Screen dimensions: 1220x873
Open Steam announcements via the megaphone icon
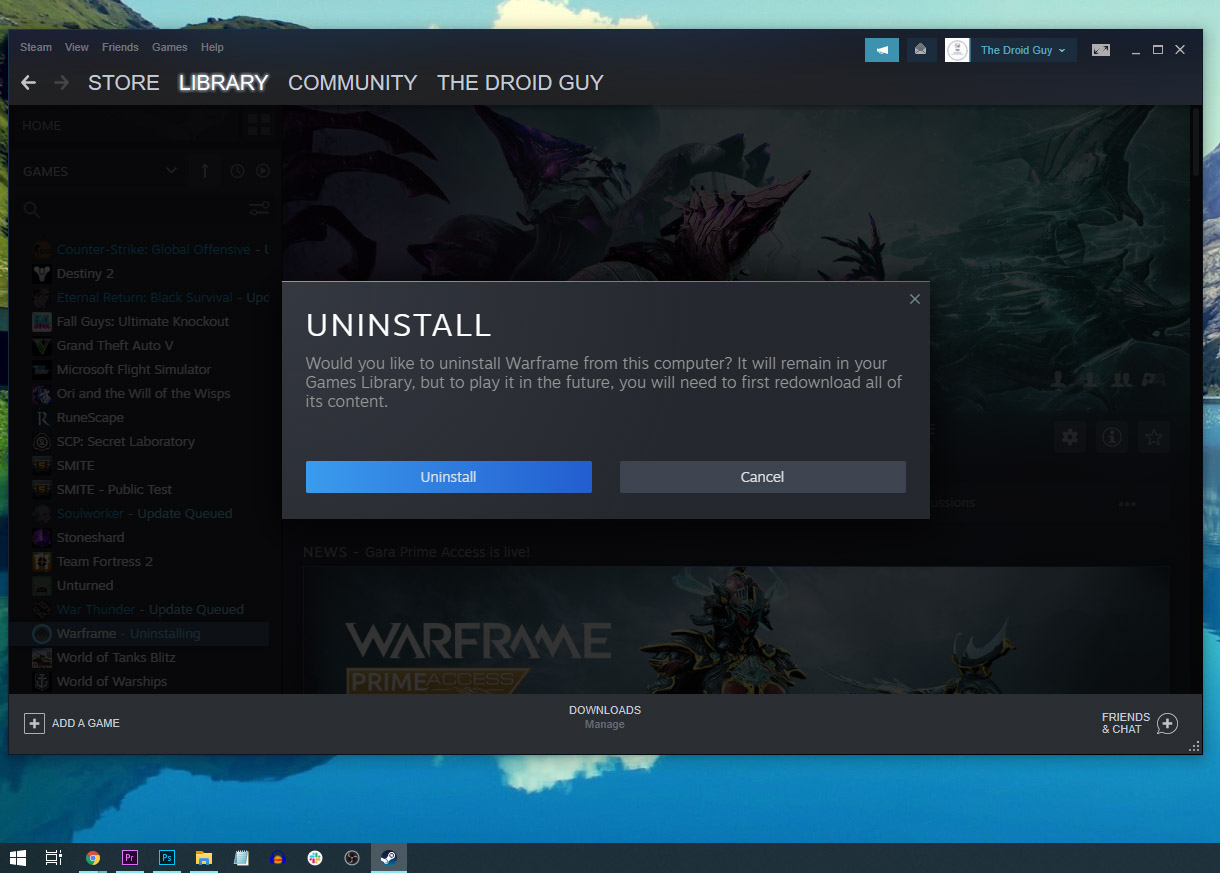point(881,49)
